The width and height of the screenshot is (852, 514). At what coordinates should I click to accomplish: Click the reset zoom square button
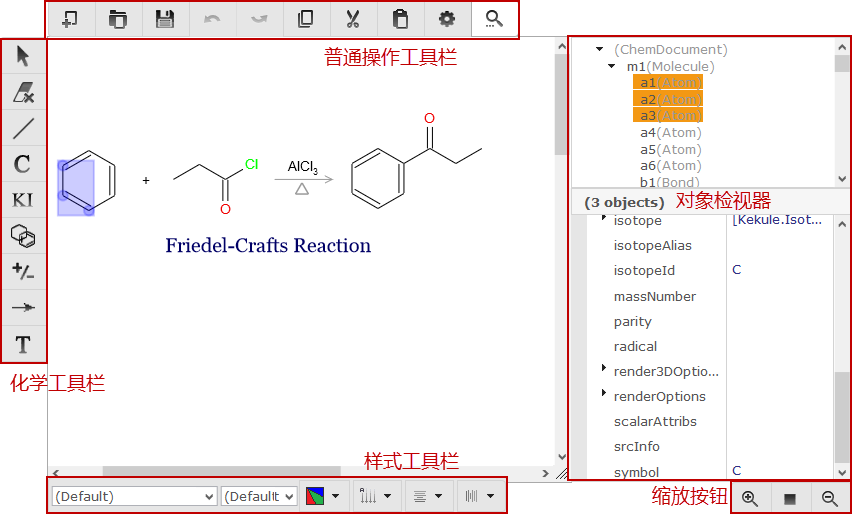[x=790, y=498]
